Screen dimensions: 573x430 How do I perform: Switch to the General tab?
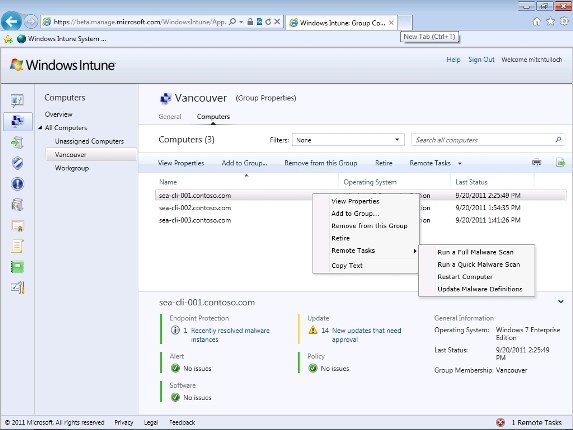point(170,117)
